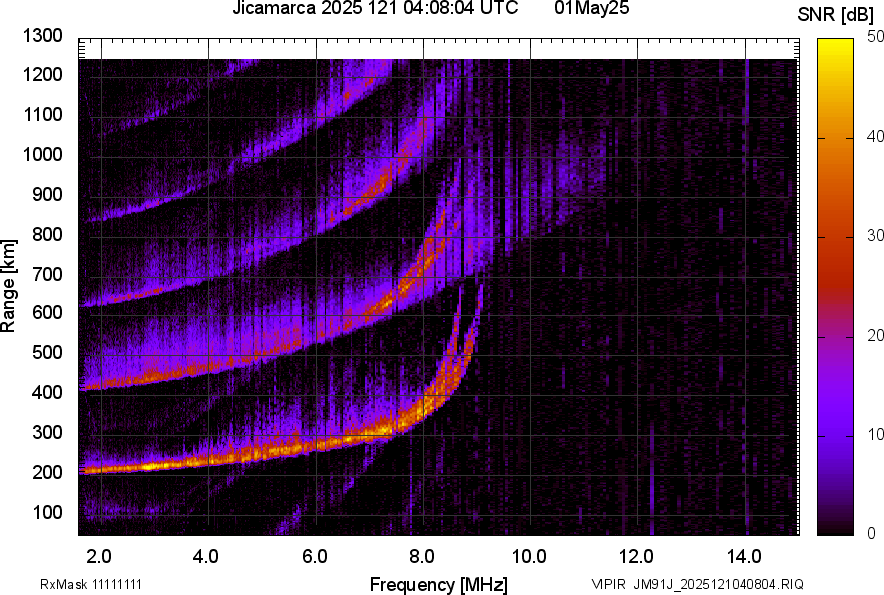Image resolution: width=884 pixels, height=595 pixels.
Task: Click the SNR color scale bar
Action: (836, 287)
